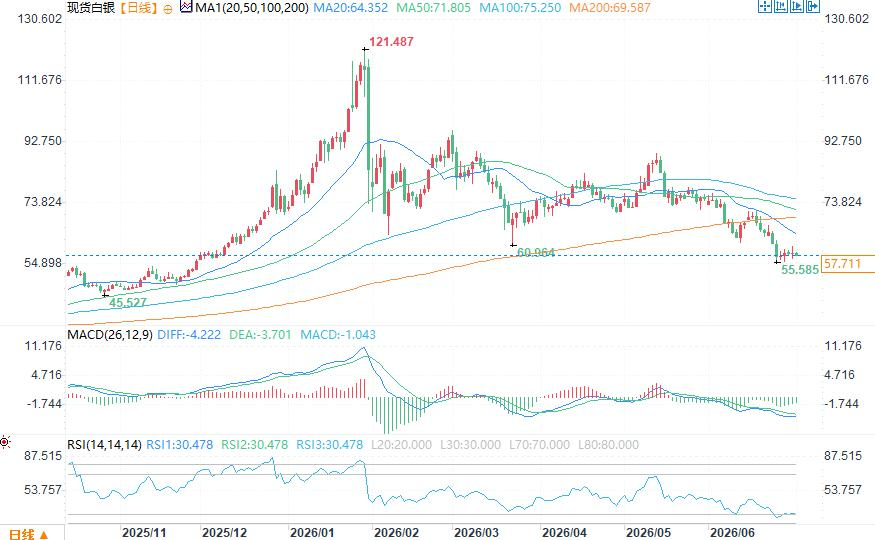Click the MA100:75.250 legend label

pyautogui.click(x=520, y=8)
